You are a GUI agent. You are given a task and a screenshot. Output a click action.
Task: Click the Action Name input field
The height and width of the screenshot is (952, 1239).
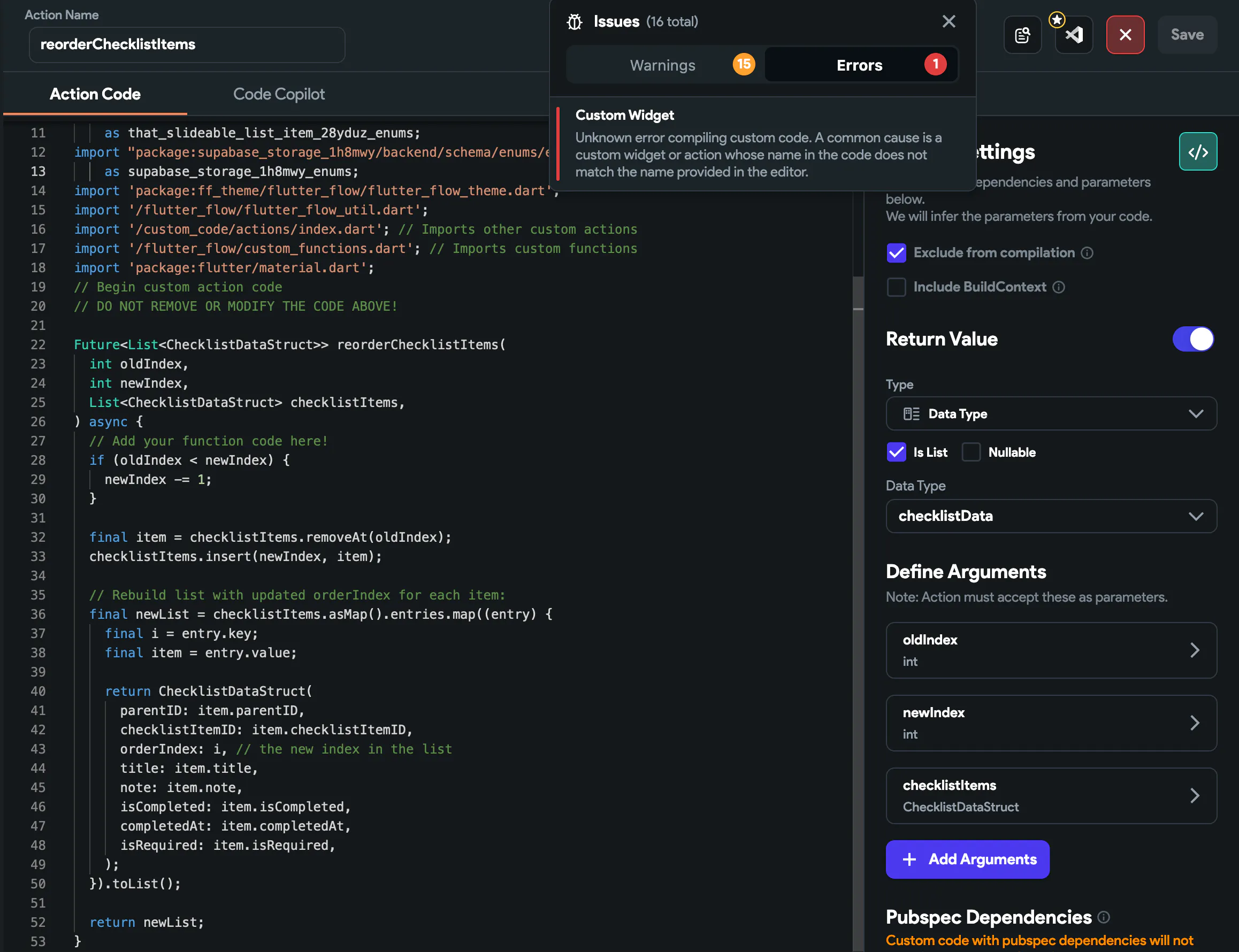click(187, 45)
